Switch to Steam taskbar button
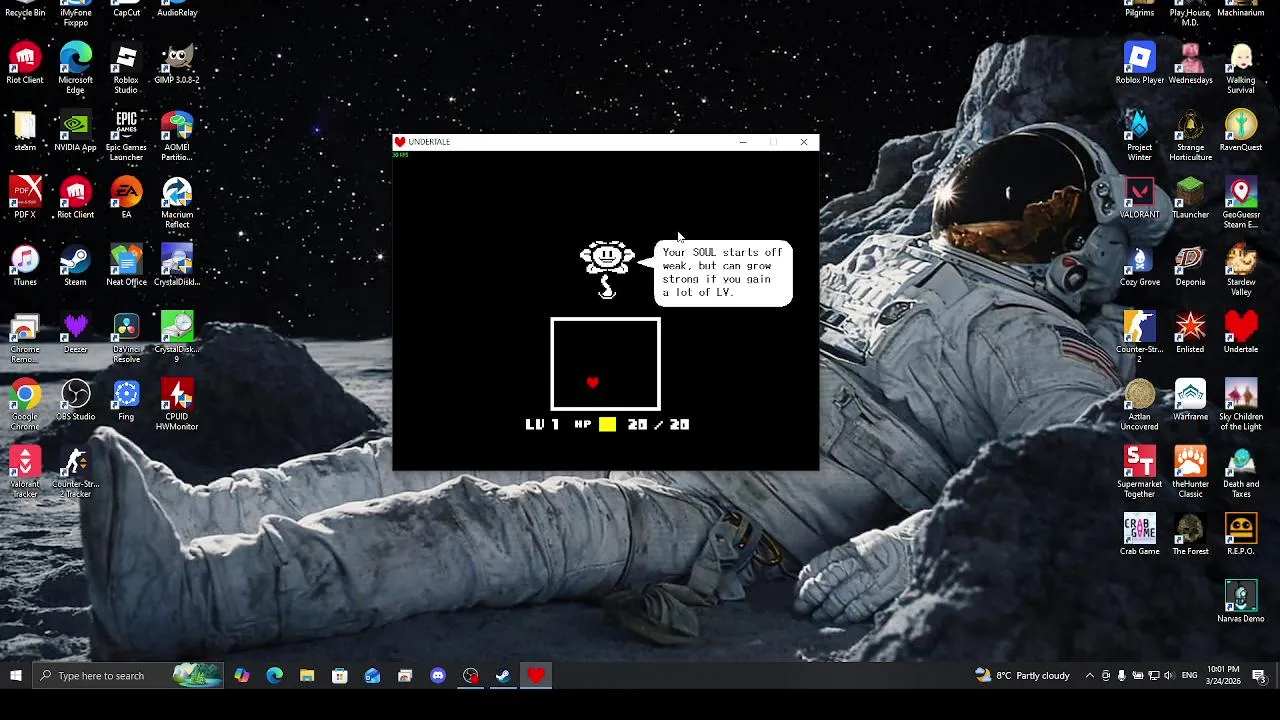The height and width of the screenshot is (720, 1280). coord(503,676)
